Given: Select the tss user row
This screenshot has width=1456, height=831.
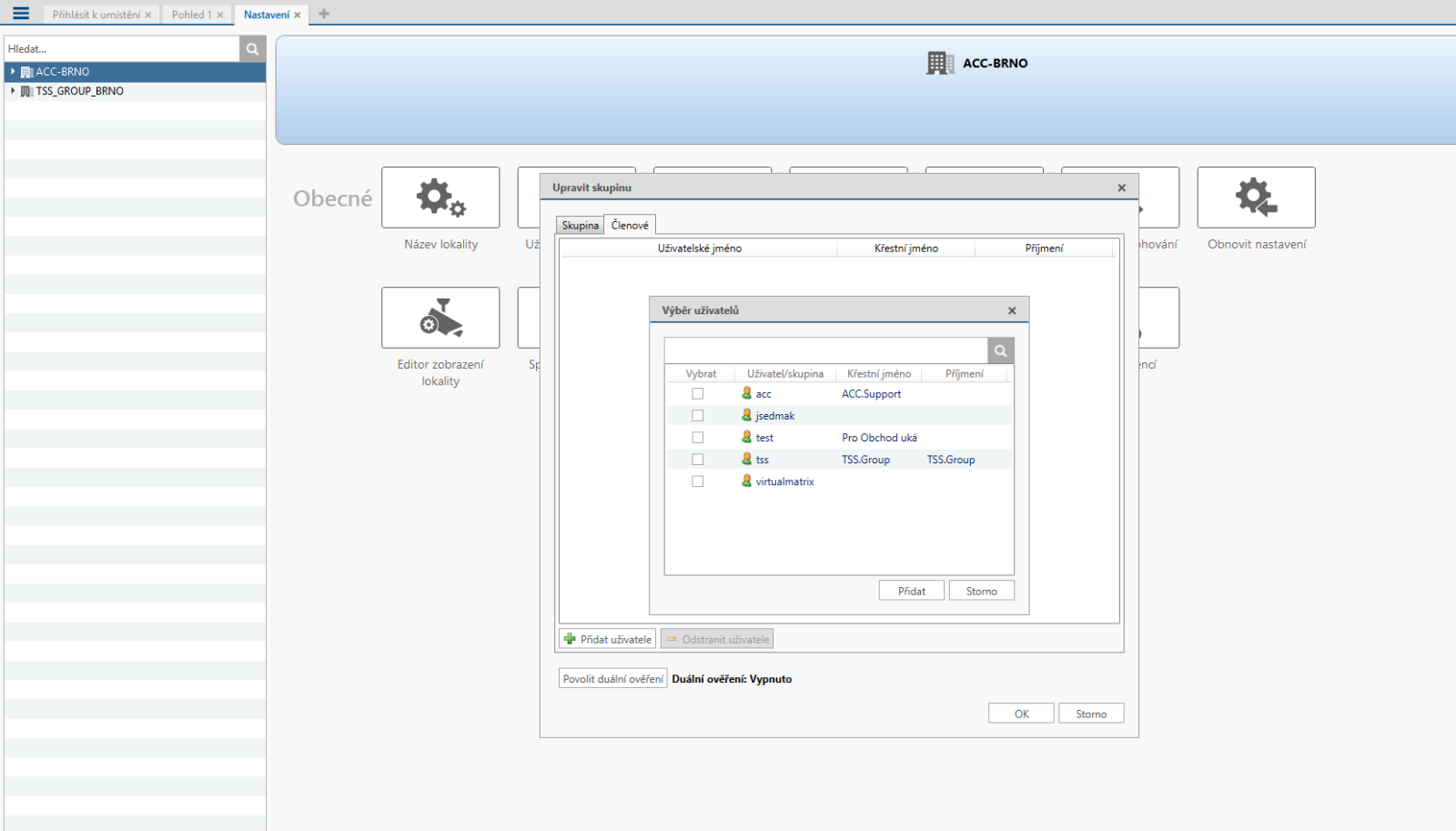Looking at the screenshot, I should point(763,460).
